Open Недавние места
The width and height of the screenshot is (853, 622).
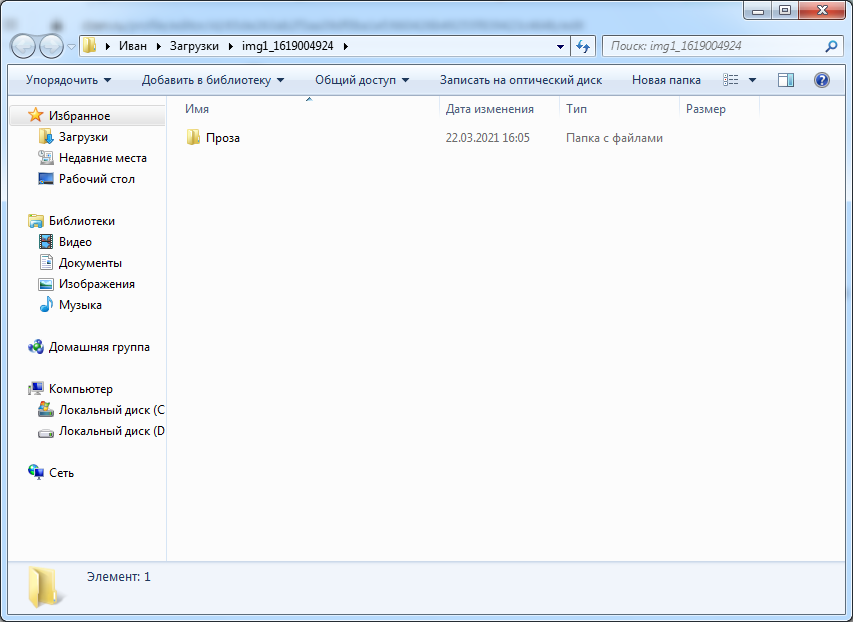pos(103,158)
